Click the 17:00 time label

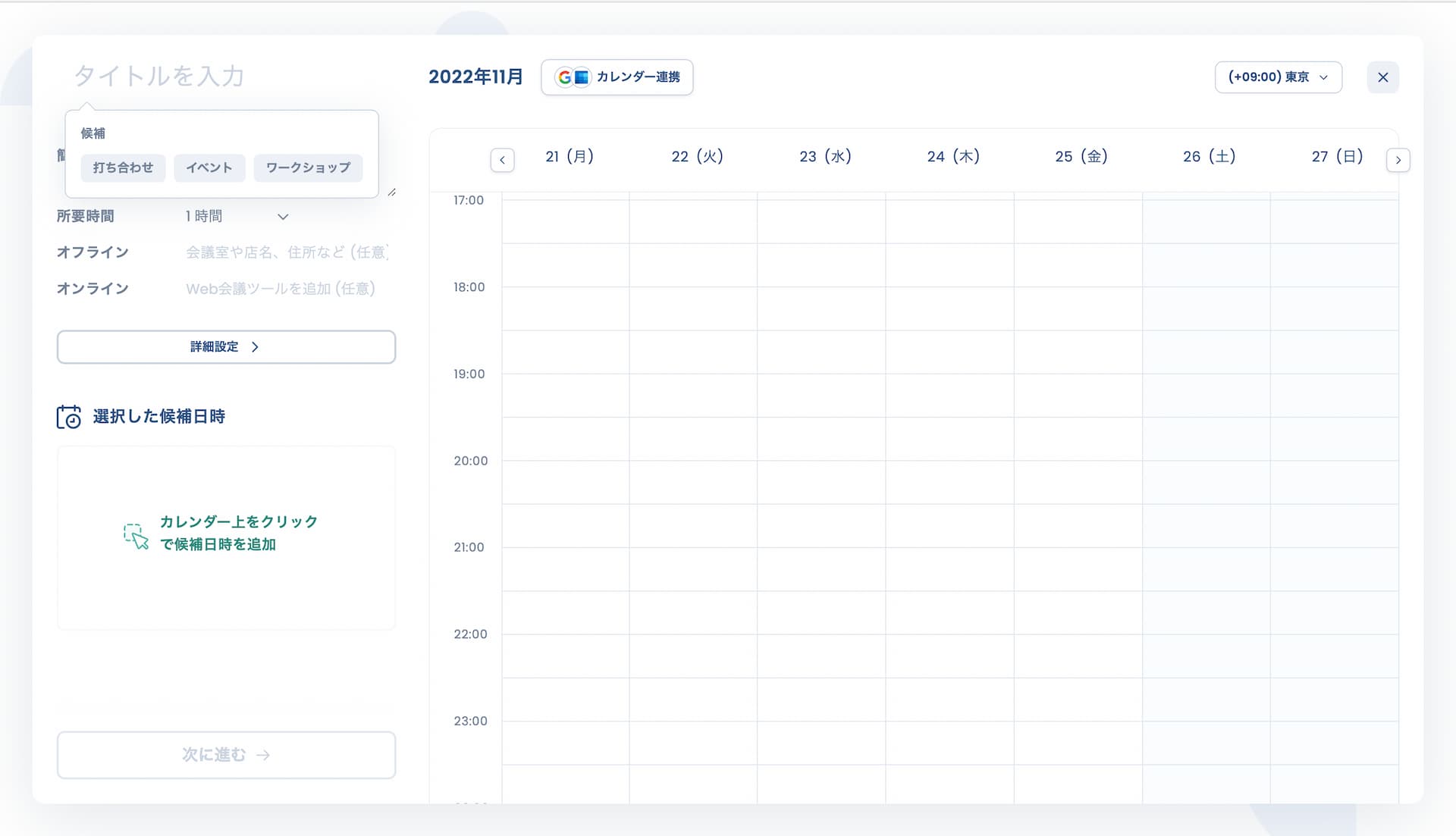click(469, 201)
